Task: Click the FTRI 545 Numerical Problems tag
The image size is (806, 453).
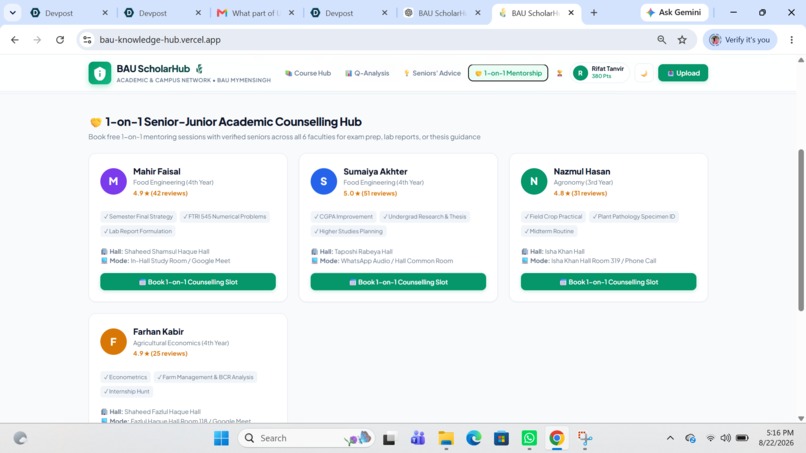Action: [225, 216]
